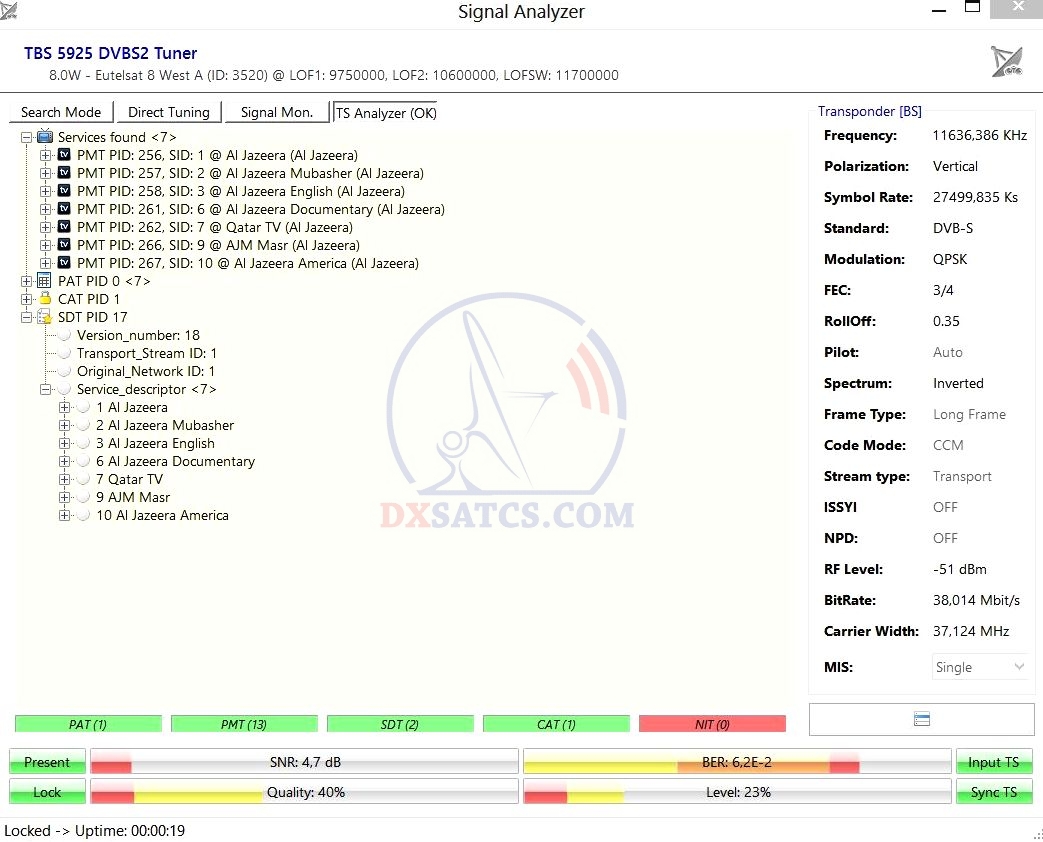Expand PMT PID 256 Al Jazeera node

tap(45, 155)
